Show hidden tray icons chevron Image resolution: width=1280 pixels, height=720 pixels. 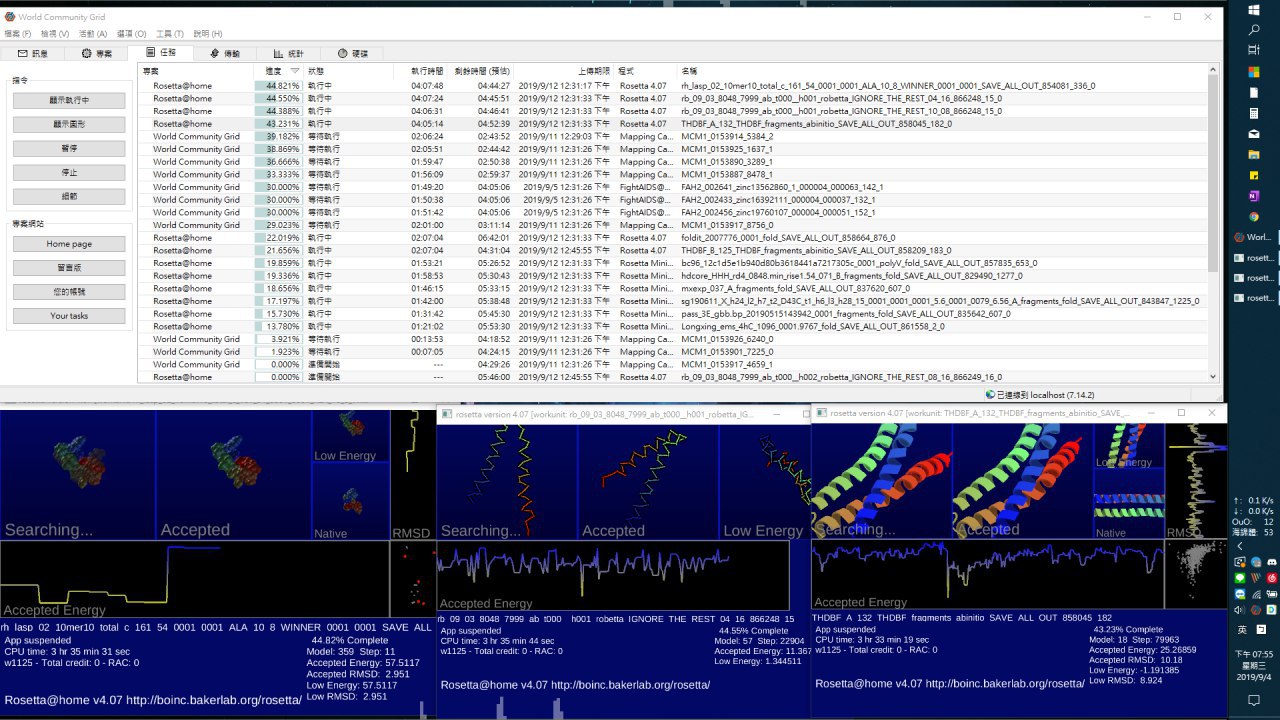tap(1240, 546)
